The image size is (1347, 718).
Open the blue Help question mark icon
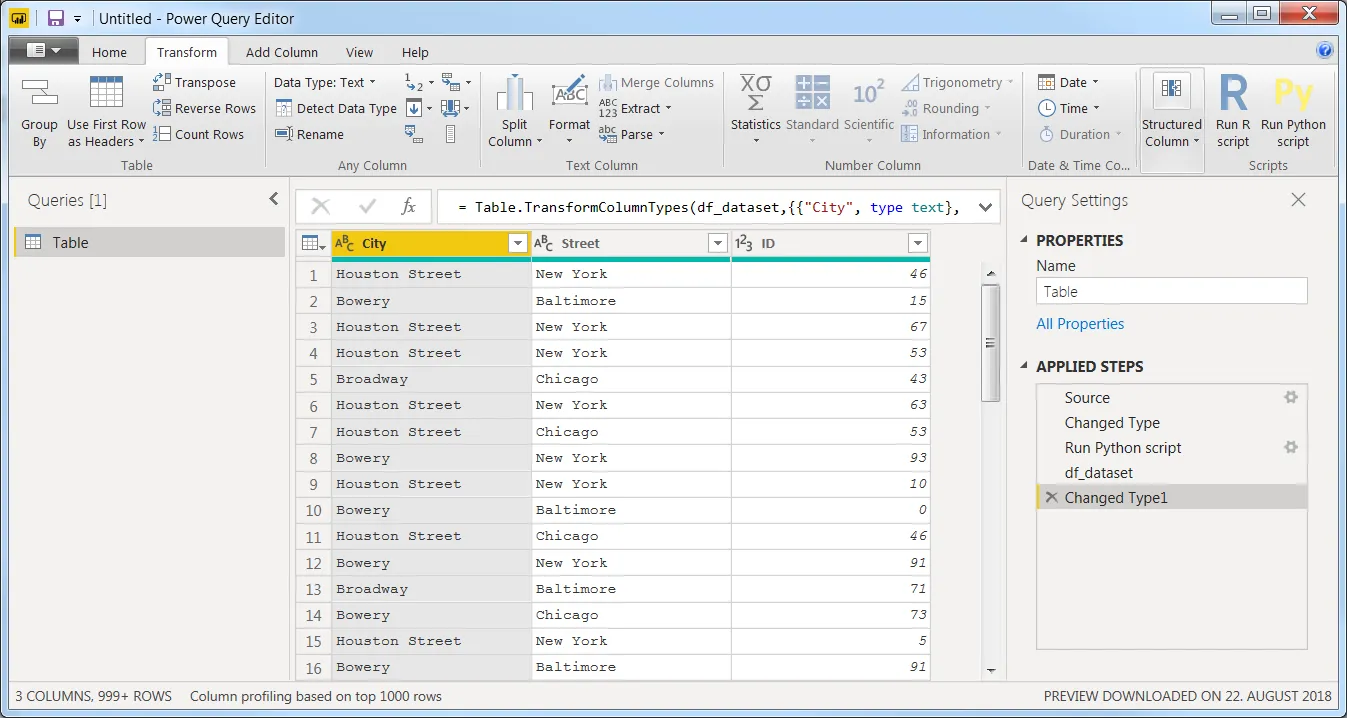(1325, 51)
